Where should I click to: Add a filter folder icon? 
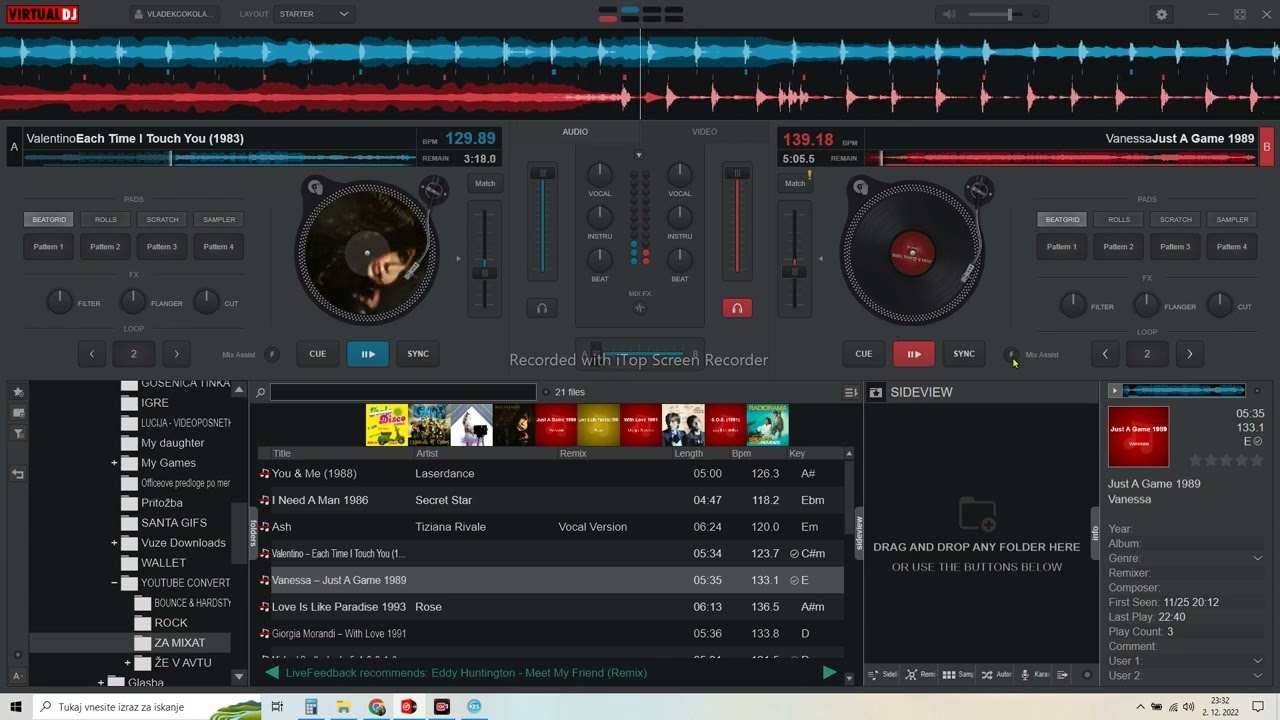pyautogui.click(x=18, y=433)
